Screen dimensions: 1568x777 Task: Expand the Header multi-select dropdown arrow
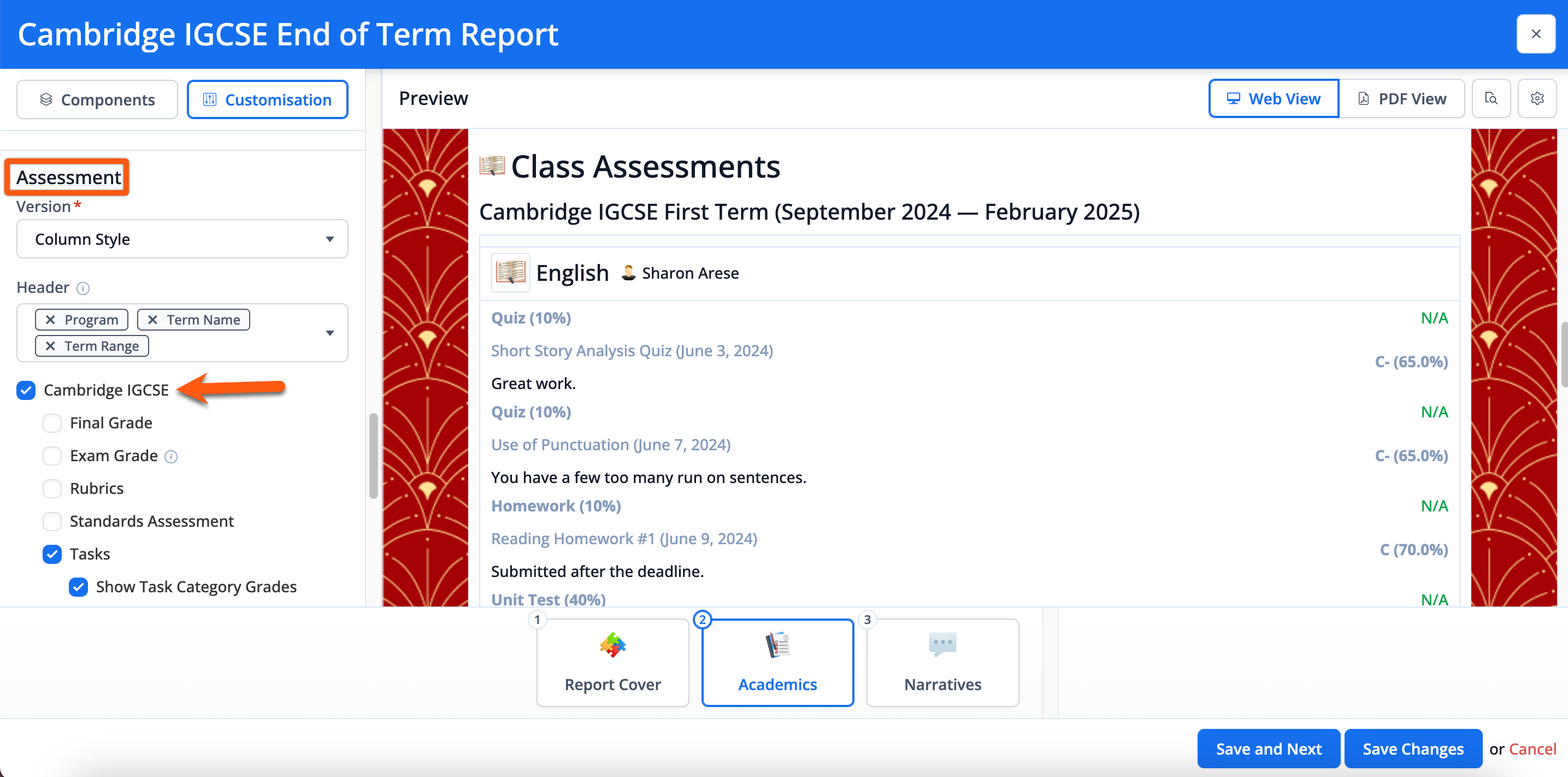tap(329, 332)
